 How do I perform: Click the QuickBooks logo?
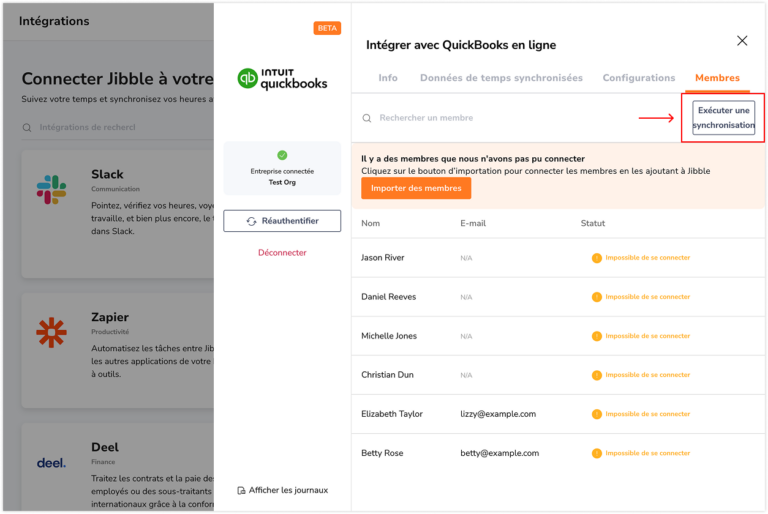pos(282,79)
